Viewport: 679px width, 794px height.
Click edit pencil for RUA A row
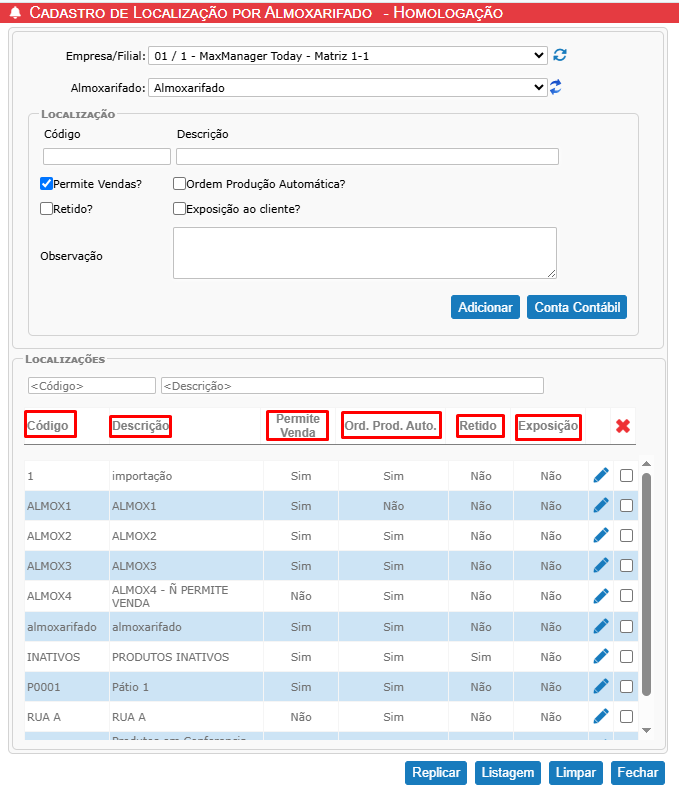point(601,716)
